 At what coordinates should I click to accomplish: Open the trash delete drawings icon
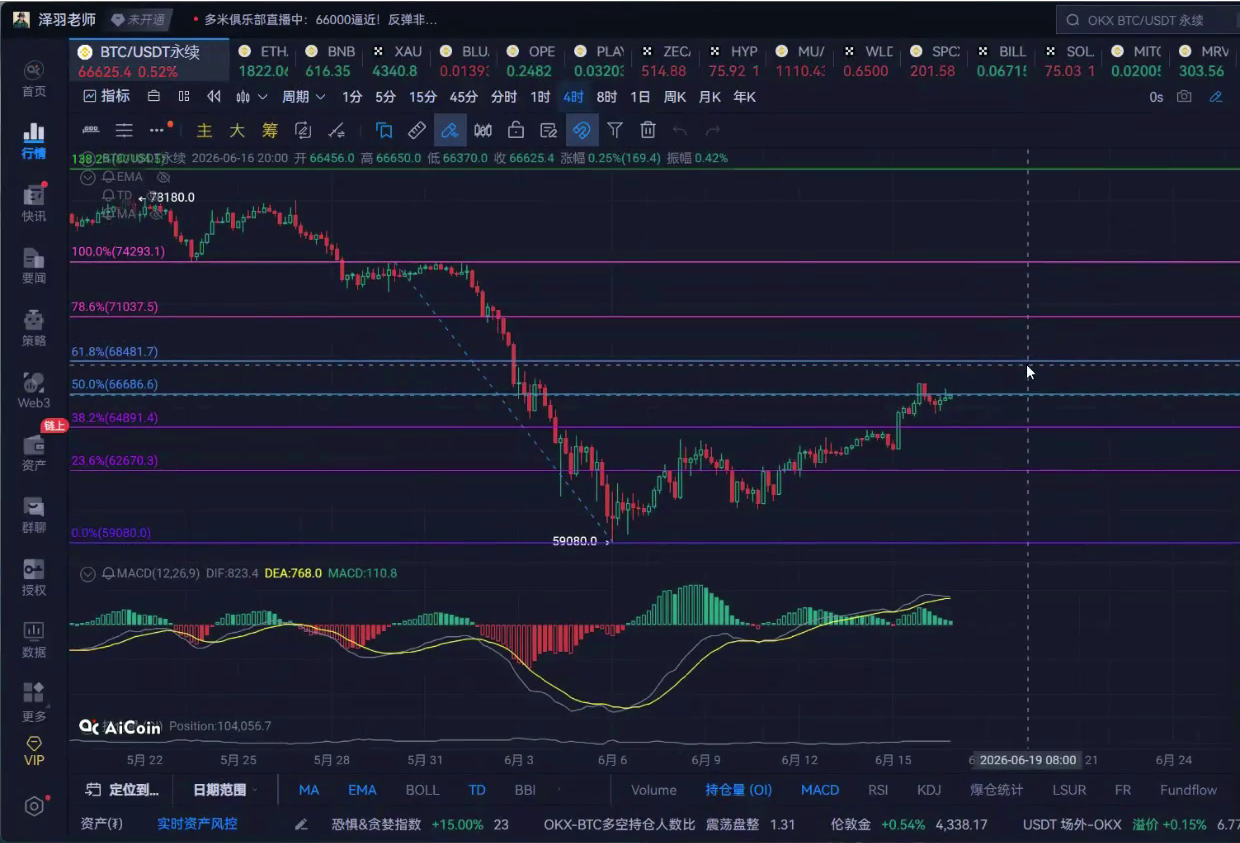pyautogui.click(x=648, y=130)
